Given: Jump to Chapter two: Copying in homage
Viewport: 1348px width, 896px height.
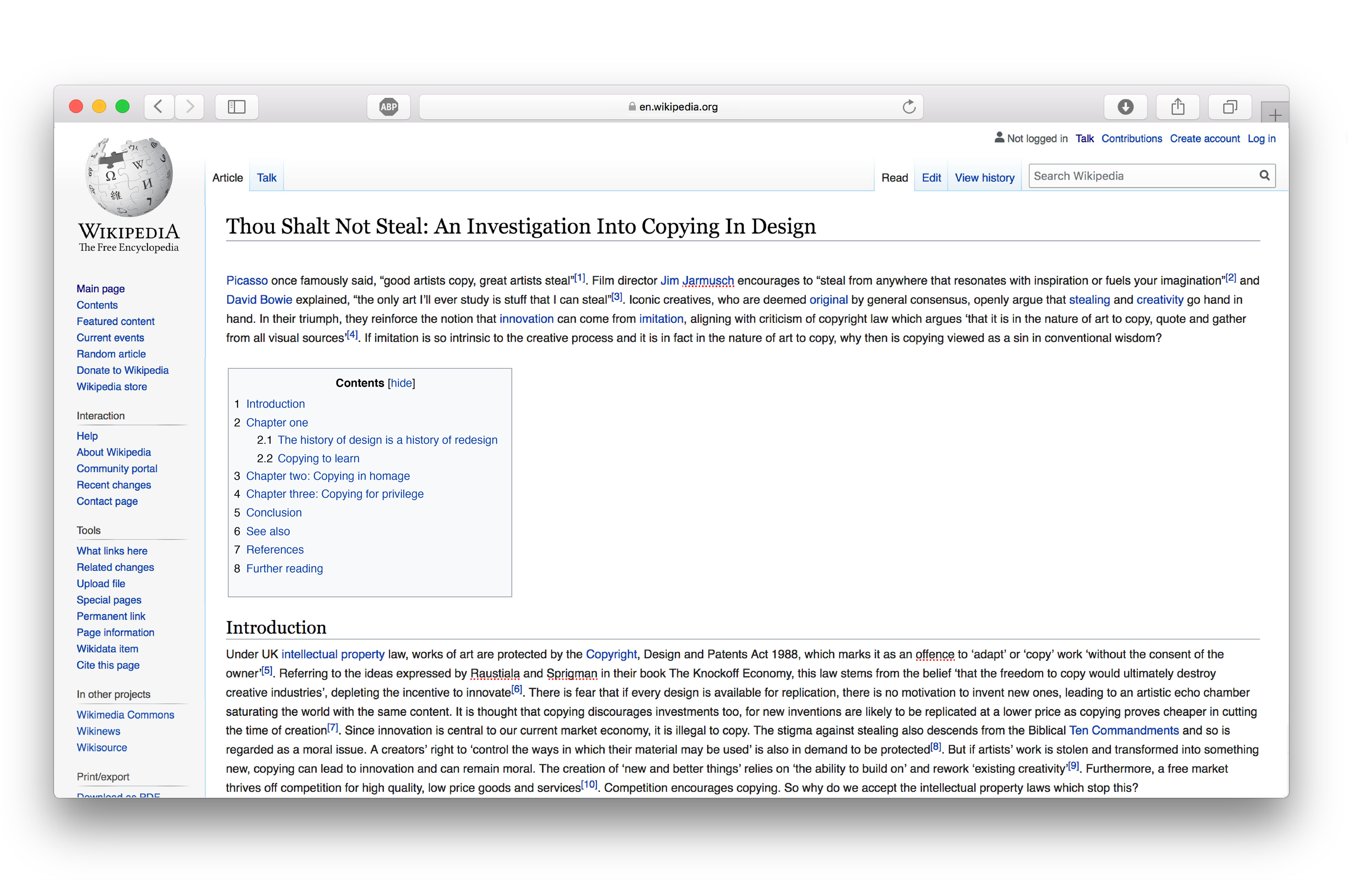Looking at the screenshot, I should 328,476.
